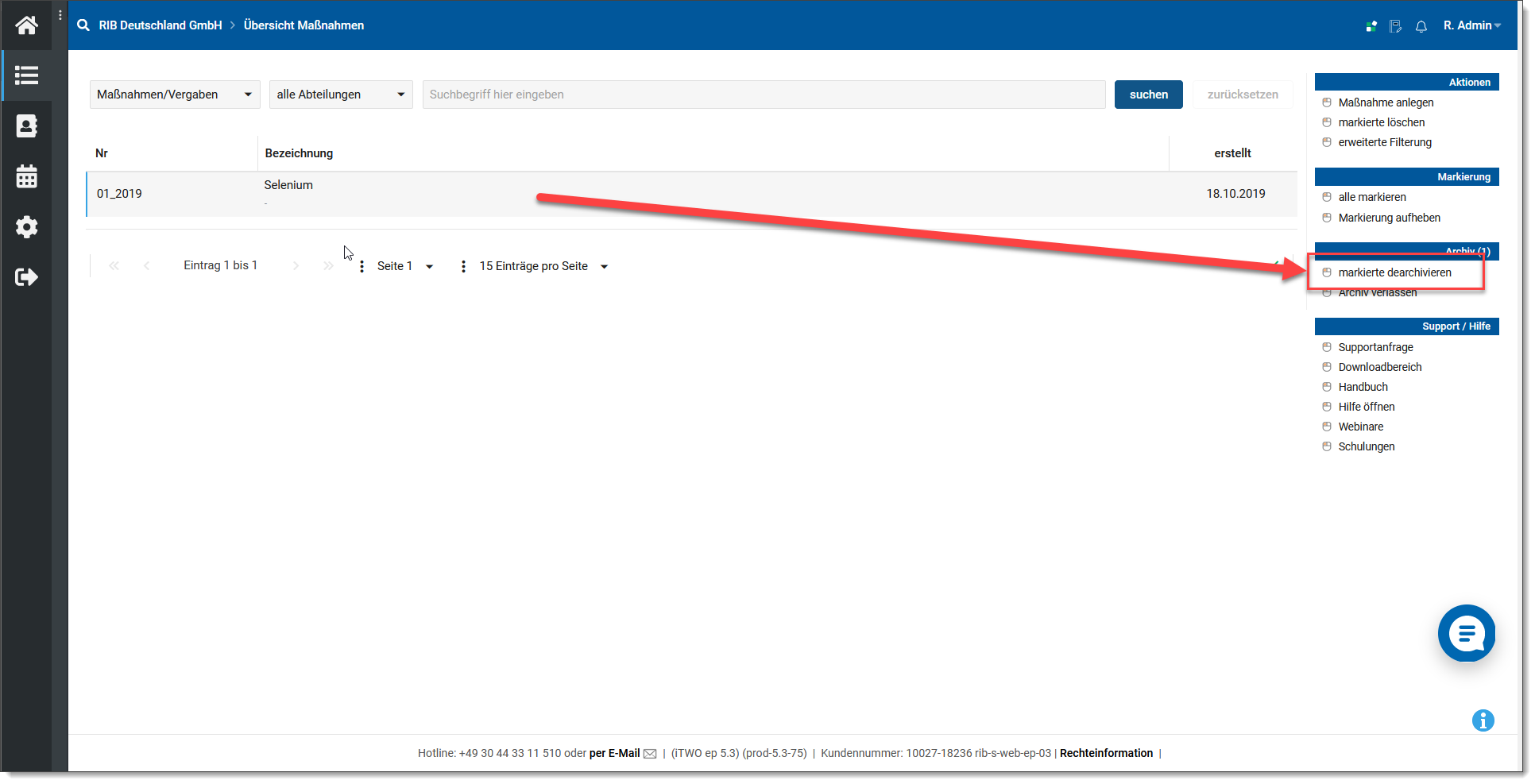Open the calendar sidebar icon

click(26, 176)
